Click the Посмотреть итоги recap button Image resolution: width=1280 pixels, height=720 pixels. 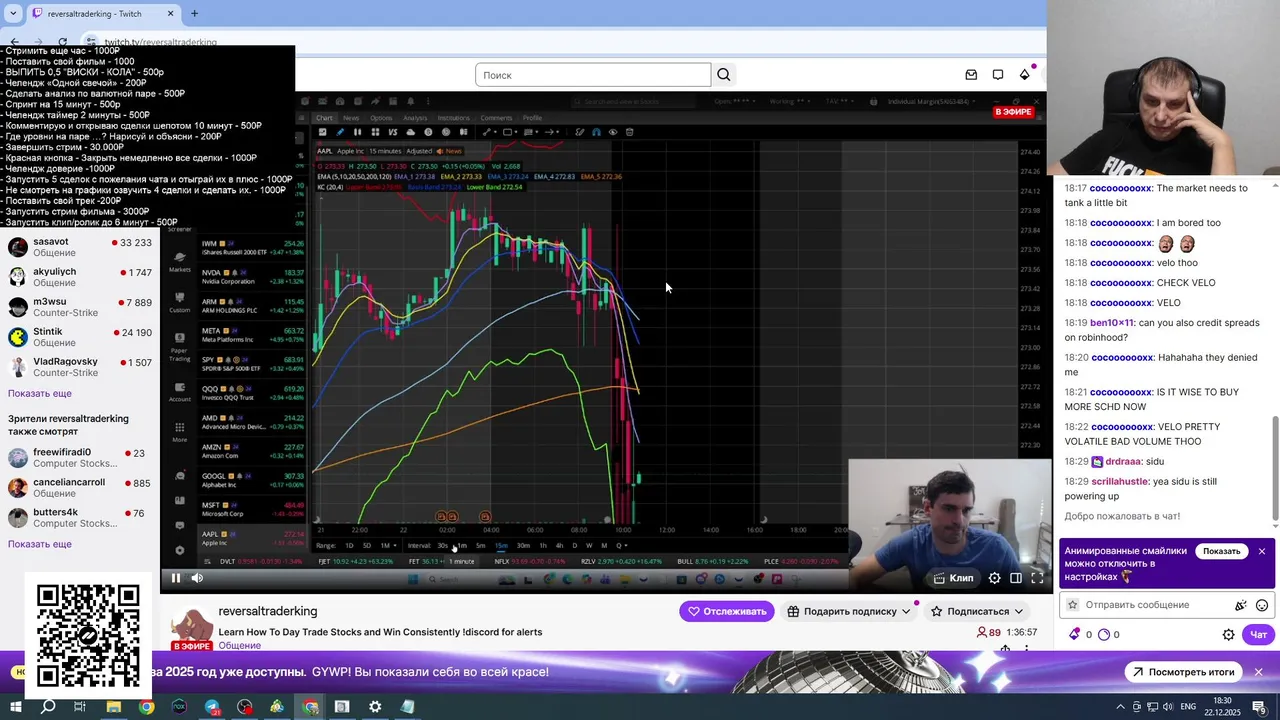pos(1183,672)
